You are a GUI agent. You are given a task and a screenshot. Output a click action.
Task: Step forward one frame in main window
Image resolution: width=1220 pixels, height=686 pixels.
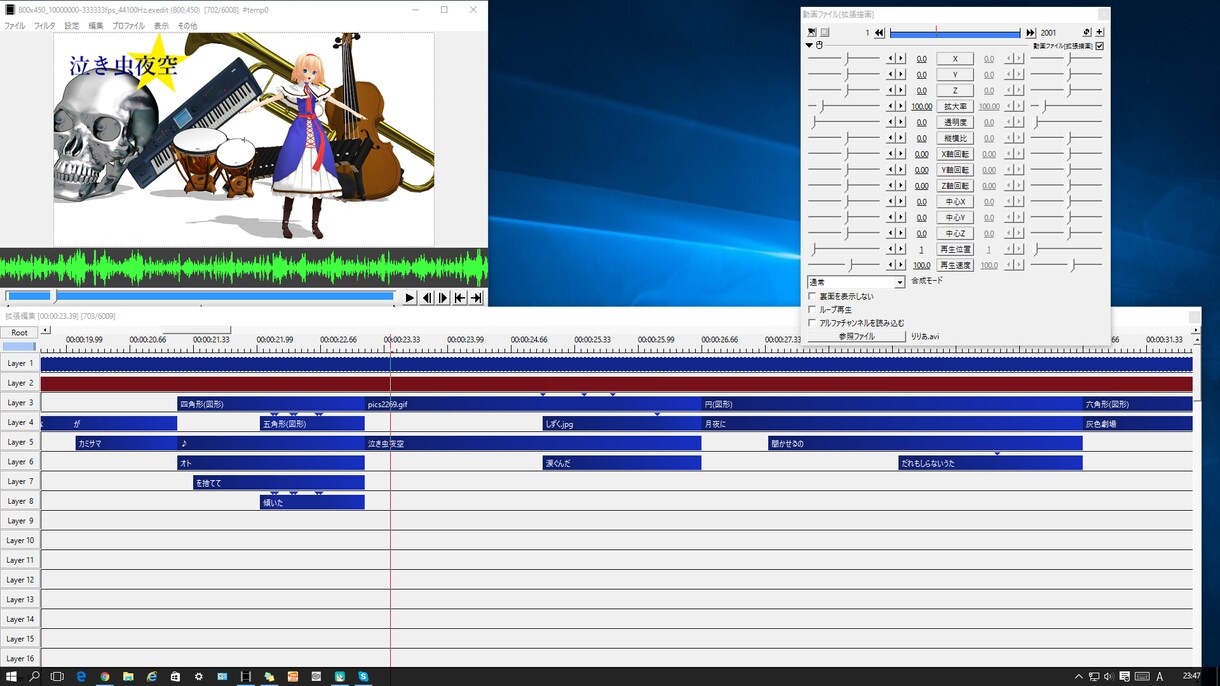pyautogui.click(x=443, y=298)
